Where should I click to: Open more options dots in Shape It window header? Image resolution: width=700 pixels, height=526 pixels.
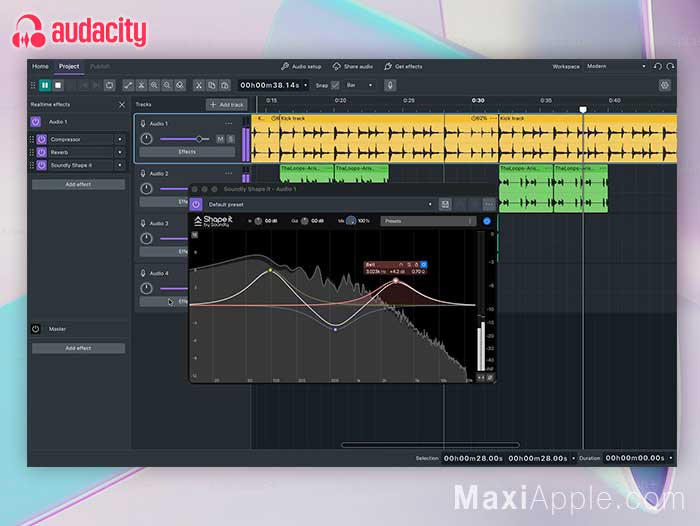point(489,205)
